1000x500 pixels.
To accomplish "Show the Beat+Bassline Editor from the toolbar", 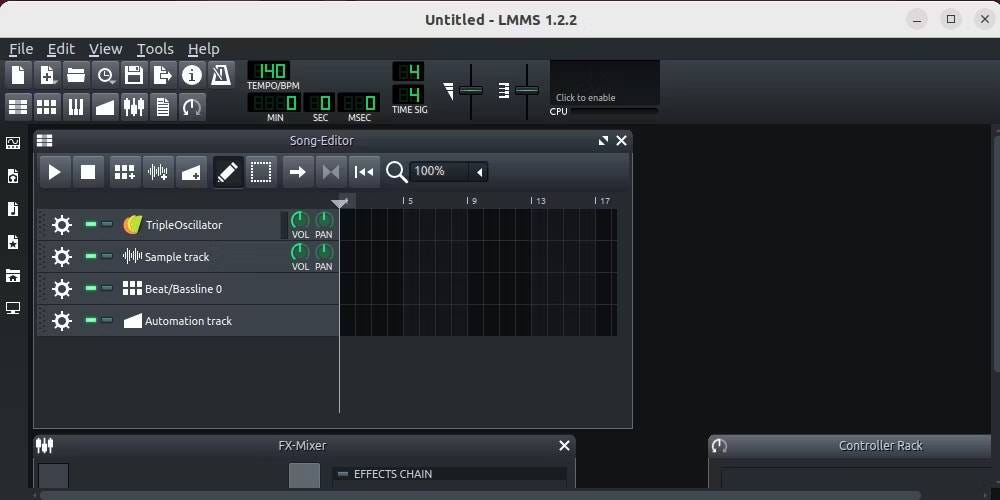I will tap(47, 107).
